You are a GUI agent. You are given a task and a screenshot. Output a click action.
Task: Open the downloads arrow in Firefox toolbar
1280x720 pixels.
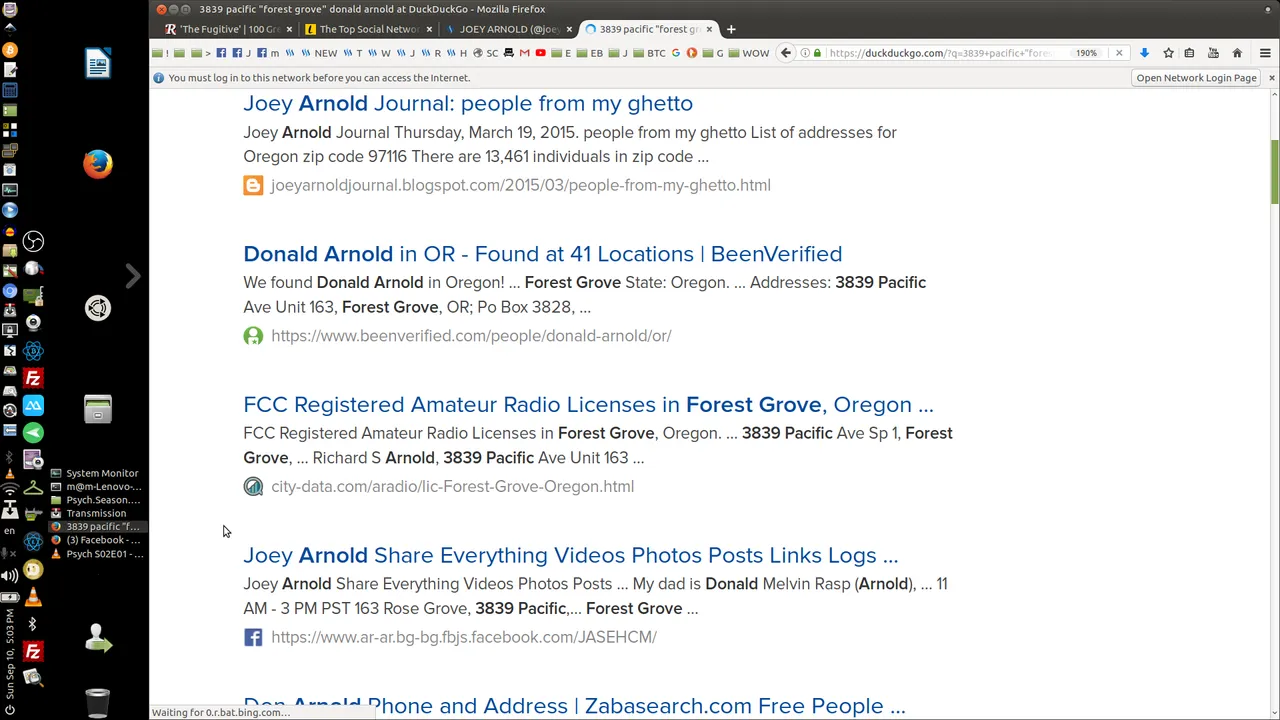pyautogui.click(x=1144, y=53)
